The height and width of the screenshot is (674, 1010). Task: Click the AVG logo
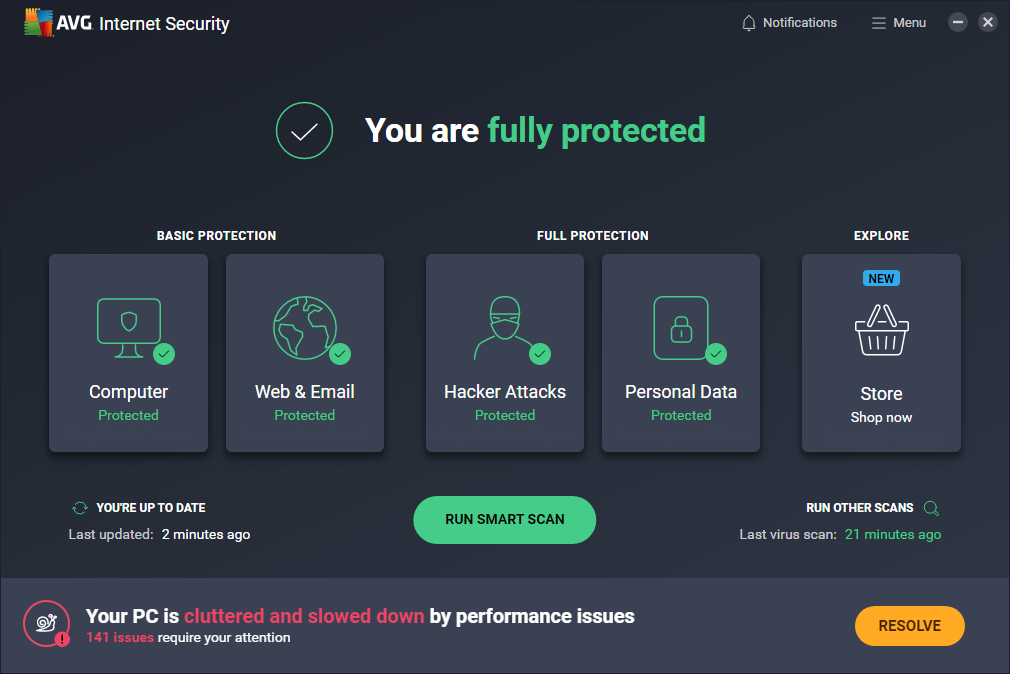[40, 21]
